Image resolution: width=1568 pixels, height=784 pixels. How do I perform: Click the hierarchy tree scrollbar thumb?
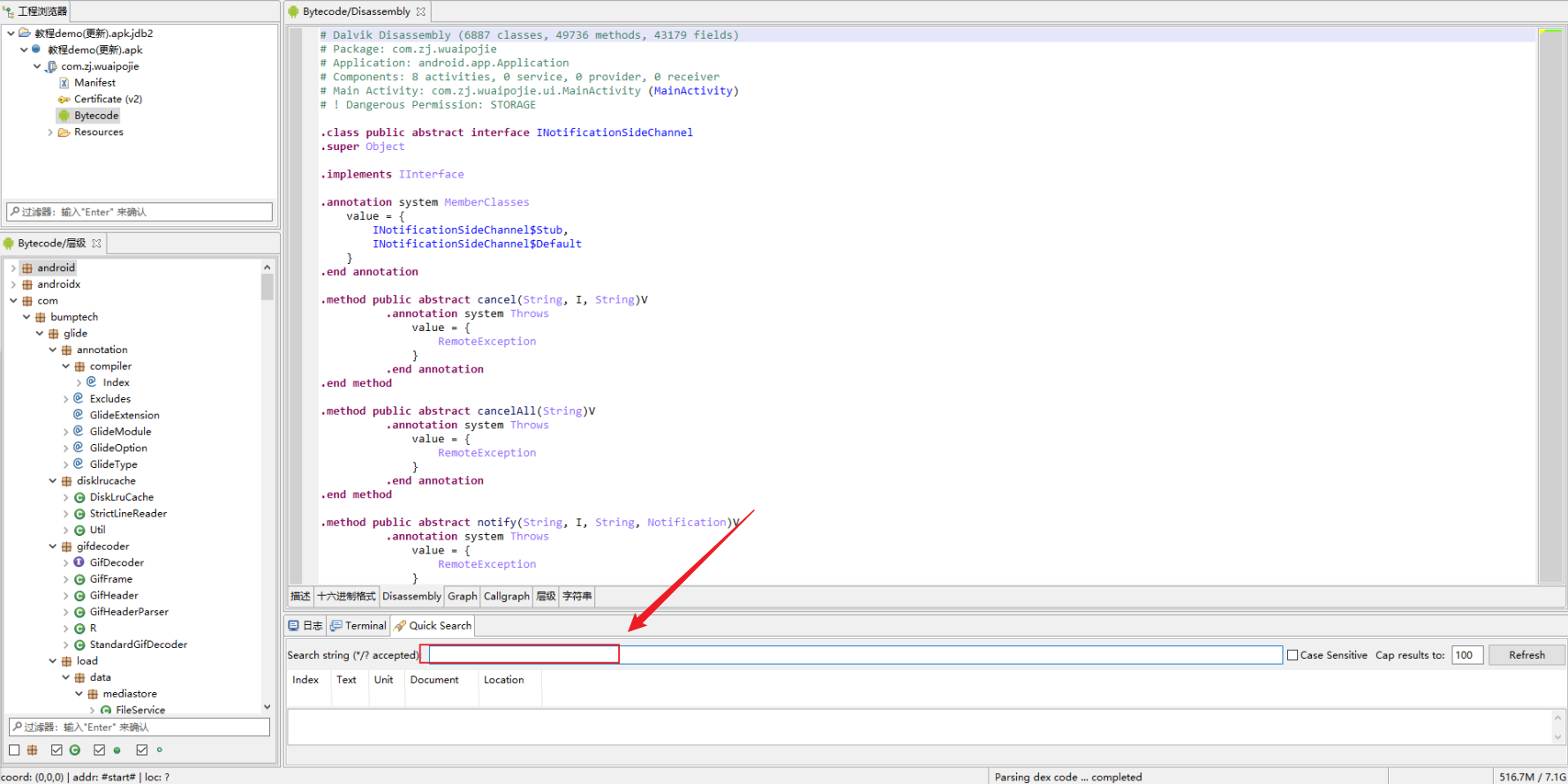point(267,288)
